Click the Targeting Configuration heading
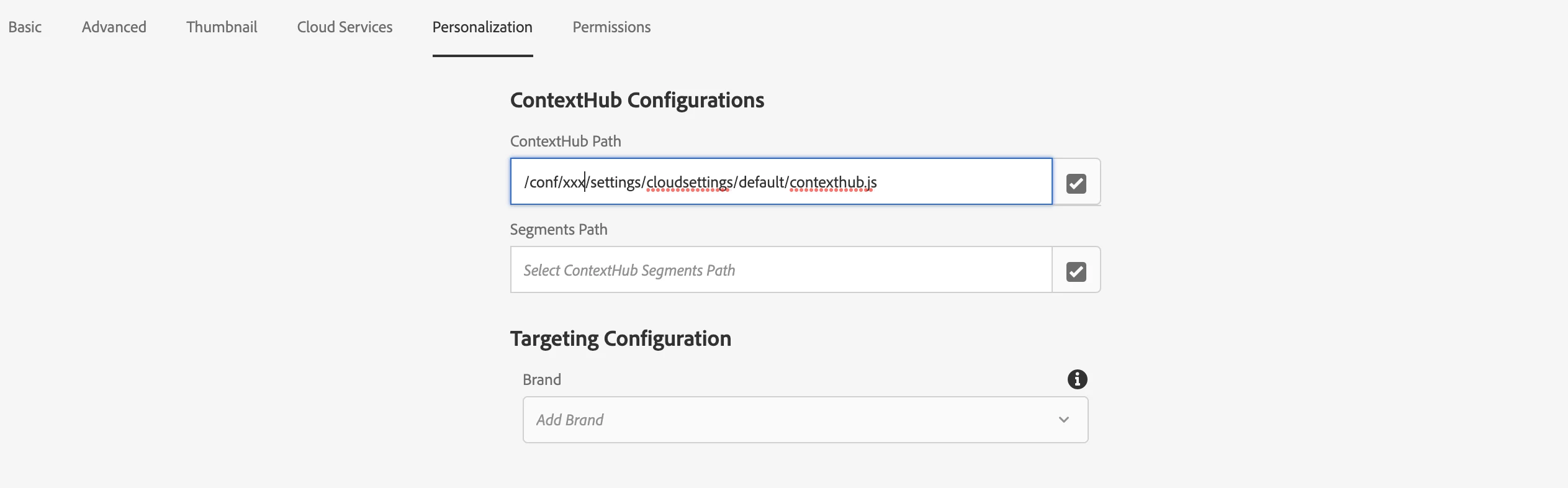This screenshot has width=1568, height=488. pos(621,339)
